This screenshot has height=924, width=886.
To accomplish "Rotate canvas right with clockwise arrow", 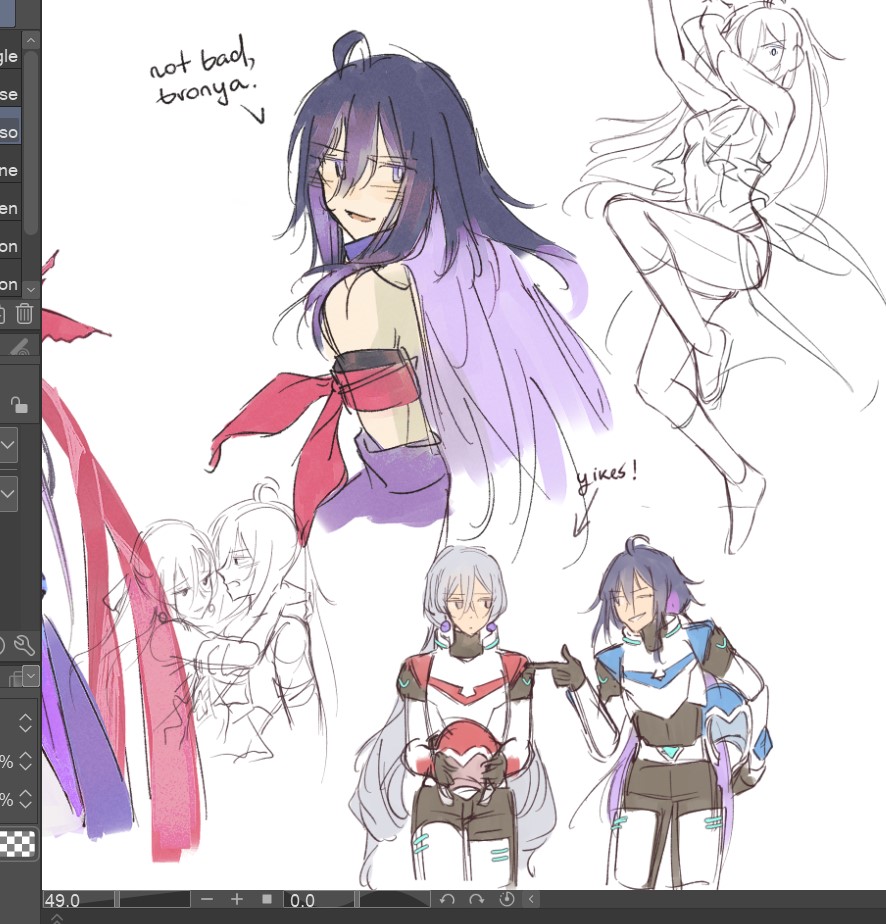I will pos(477,899).
